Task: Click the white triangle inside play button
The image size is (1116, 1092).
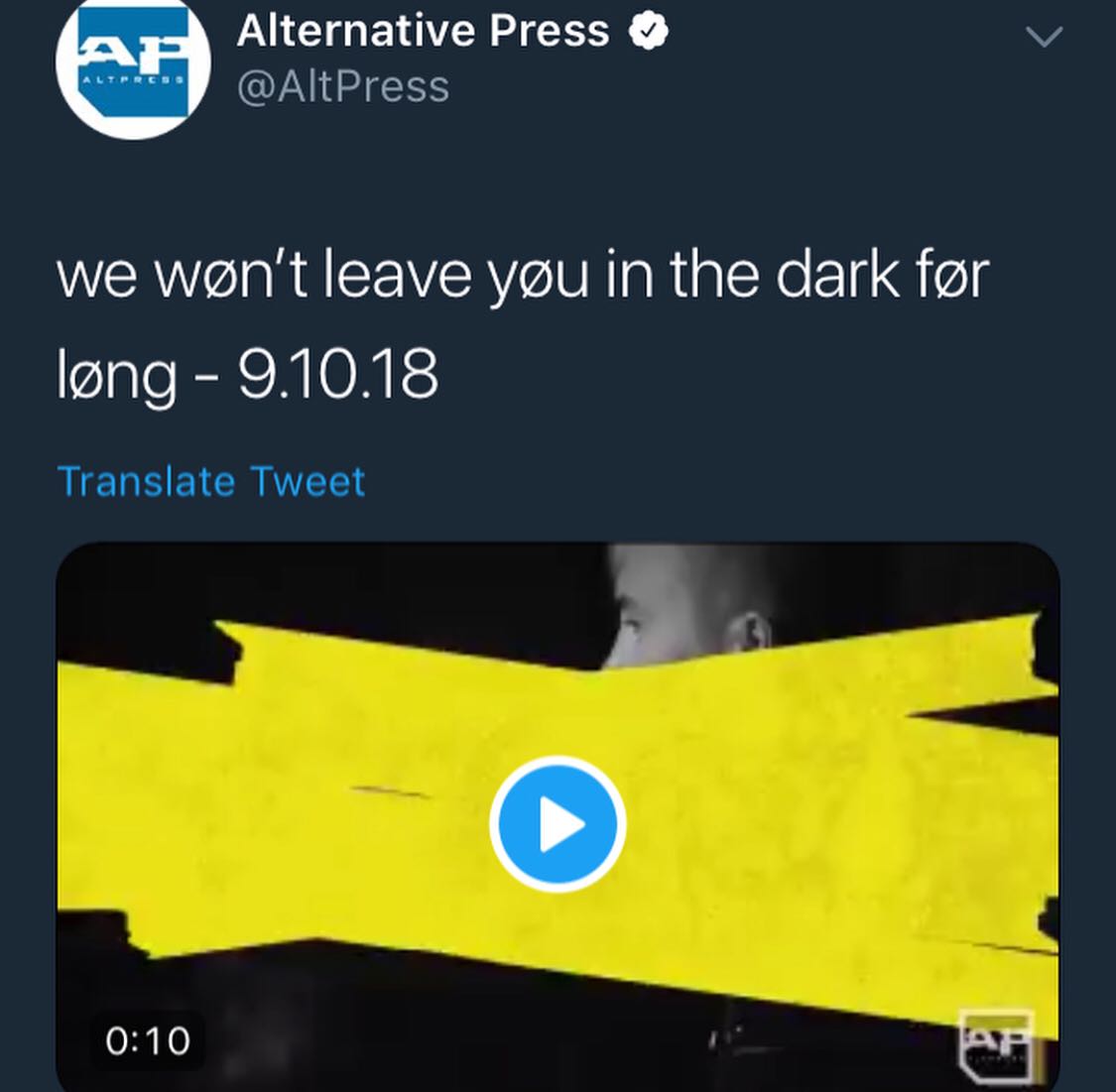Action: click(560, 824)
